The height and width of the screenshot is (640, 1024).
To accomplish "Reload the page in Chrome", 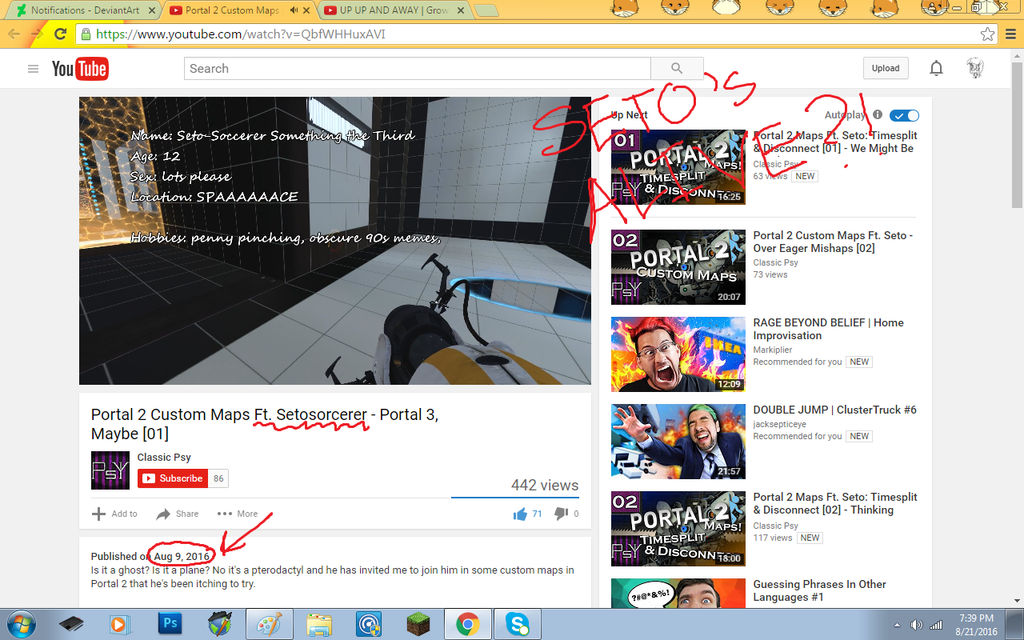I will coord(60,34).
